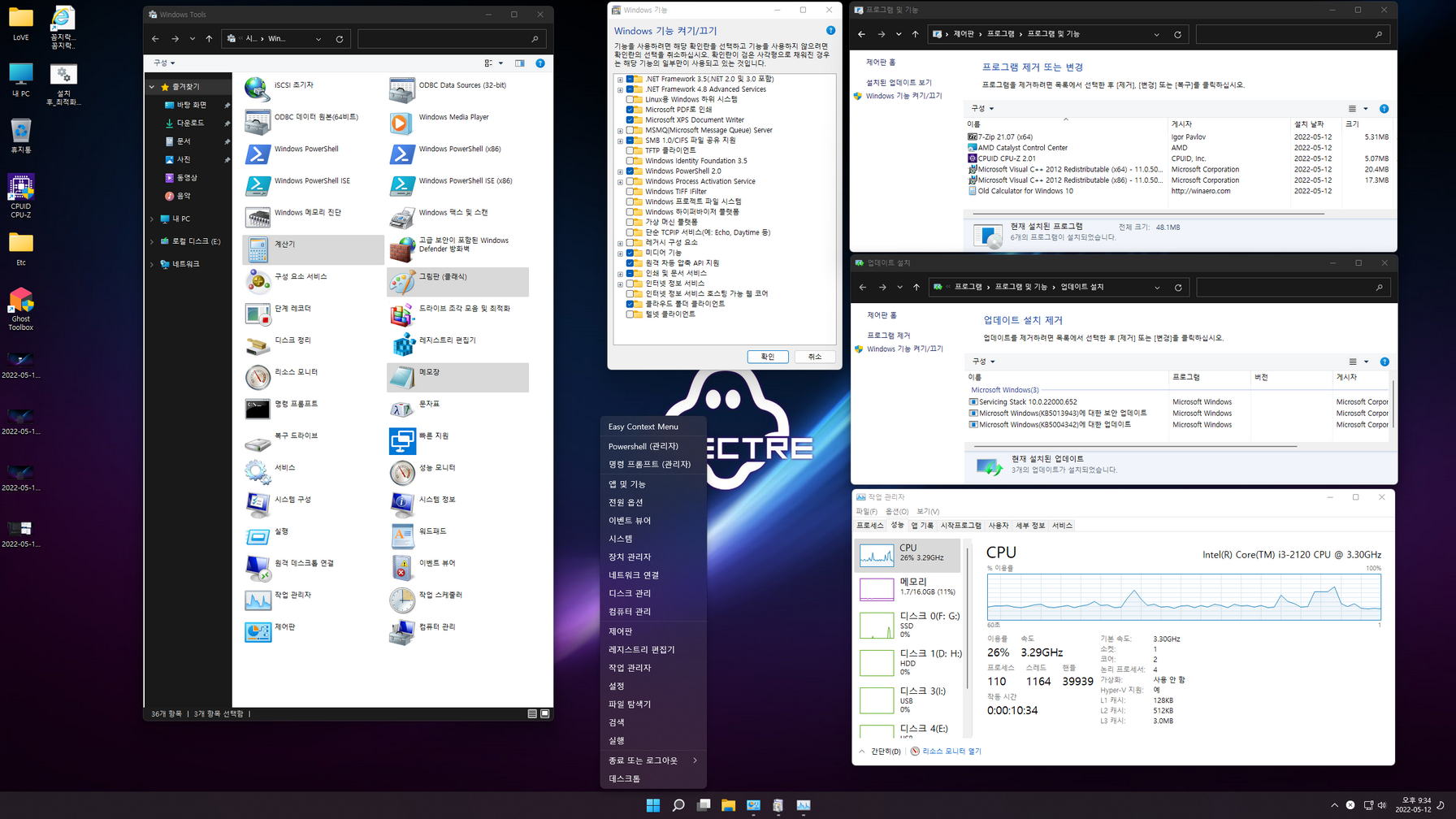Enable 가상 머신 플랫폼 checkbox
The height and width of the screenshot is (819, 1456).
point(630,222)
